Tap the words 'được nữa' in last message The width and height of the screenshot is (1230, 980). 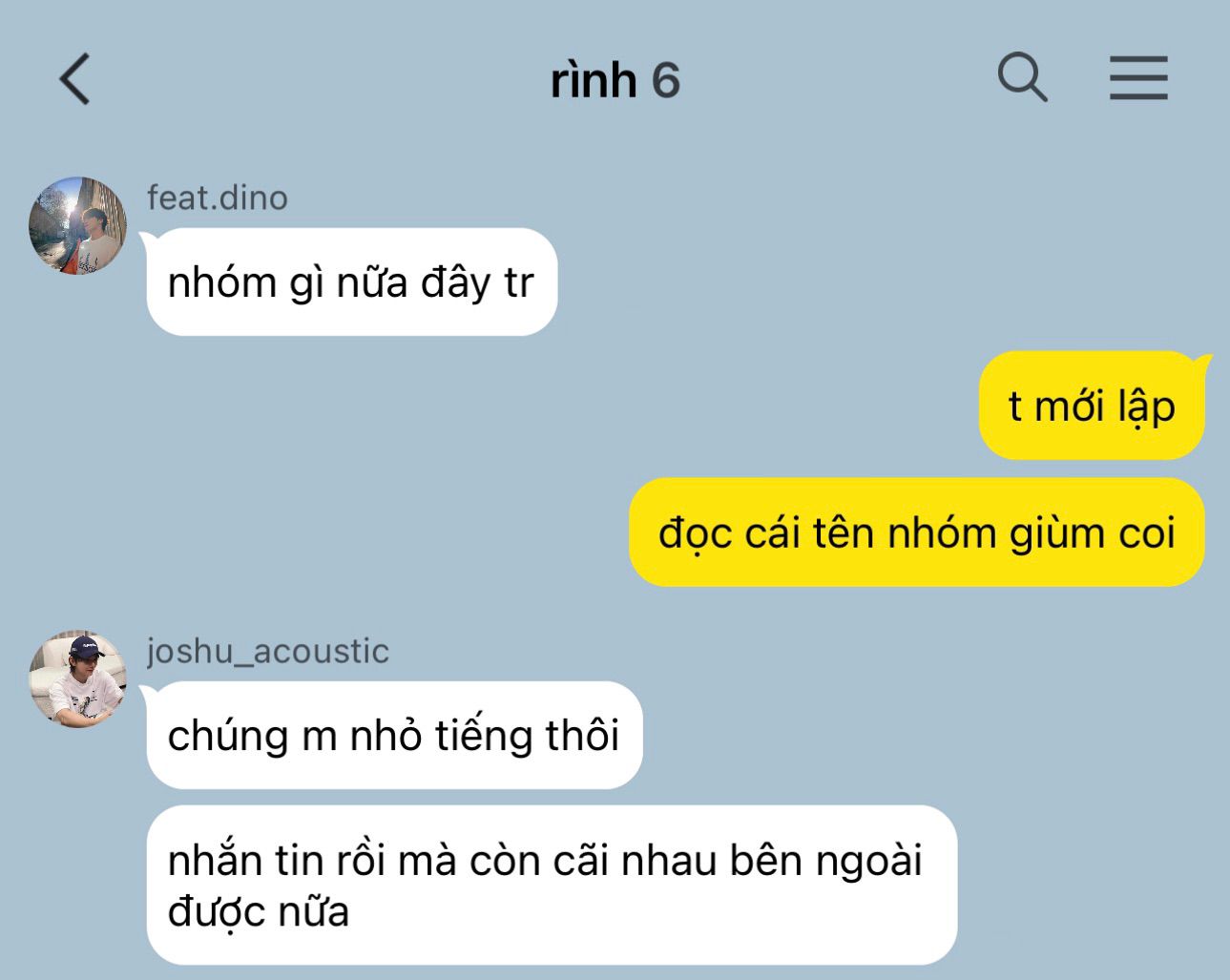258,912
